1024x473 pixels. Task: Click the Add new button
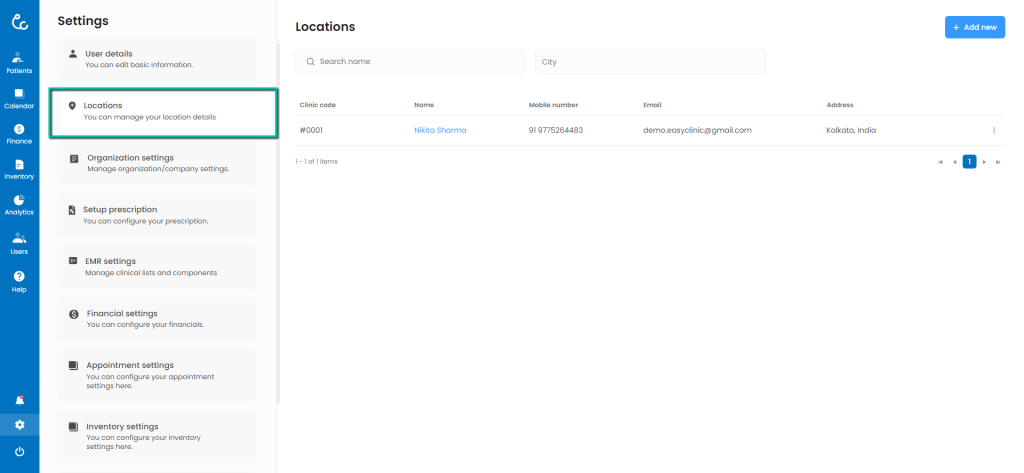click(974, 27)
